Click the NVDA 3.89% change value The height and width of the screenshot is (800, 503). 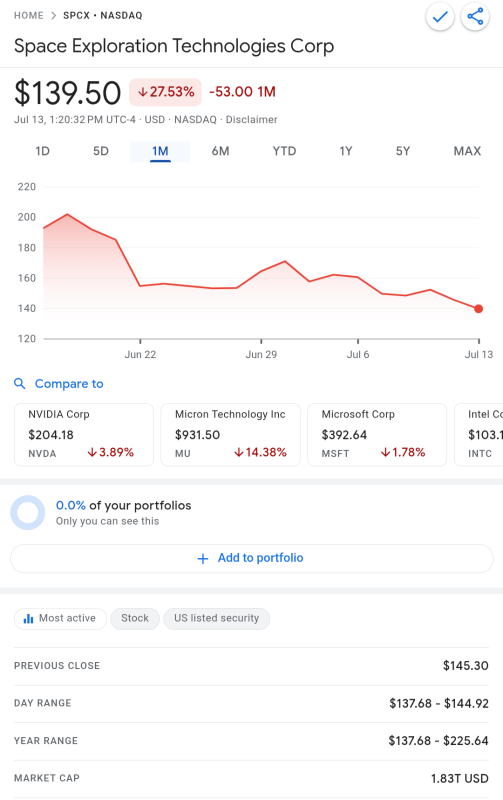tap(110, 453)
